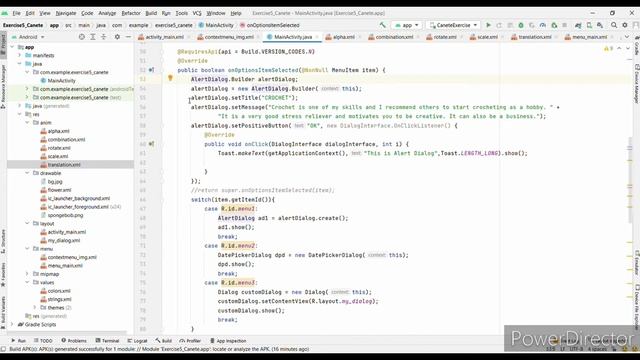Hide the Project panel with minus icon
This screenshot has width=640, height=360.
[x=128, y=37]
